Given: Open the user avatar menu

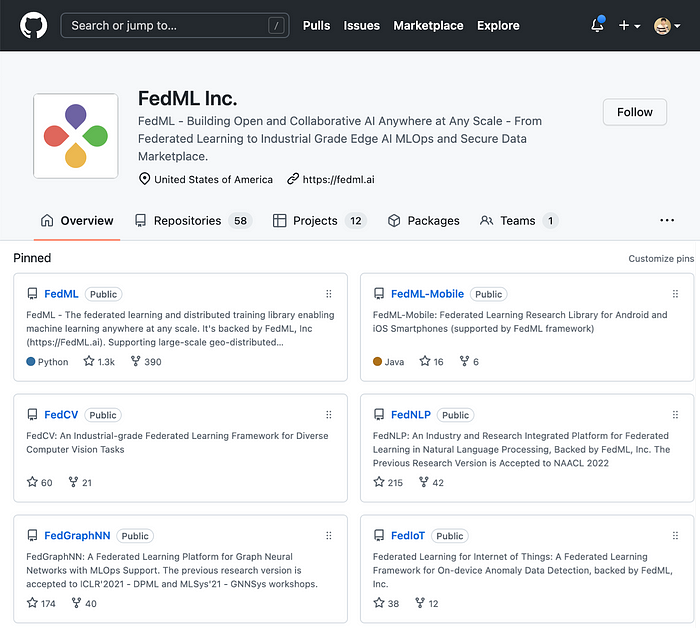Looking at the screenshot, I should tap(667, 25).
